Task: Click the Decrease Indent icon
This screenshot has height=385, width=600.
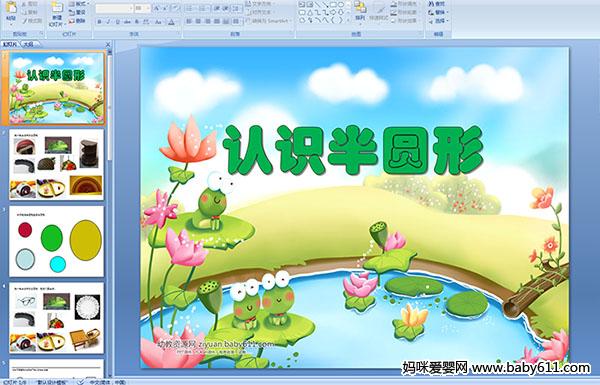Action: 217,8
